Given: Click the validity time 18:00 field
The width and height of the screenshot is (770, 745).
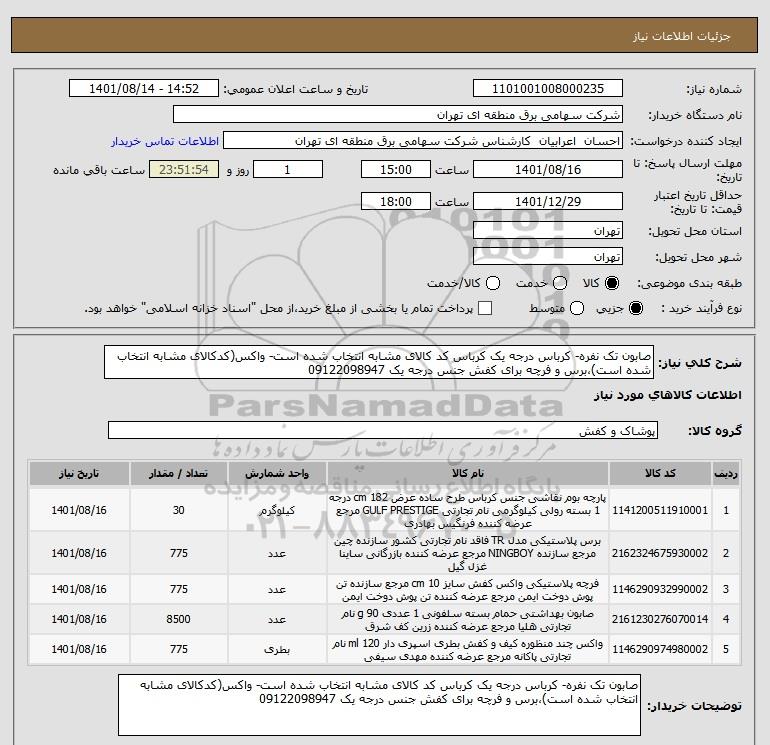Looking at the screenshot, I should pyautogui.click(x=396, y=201).
